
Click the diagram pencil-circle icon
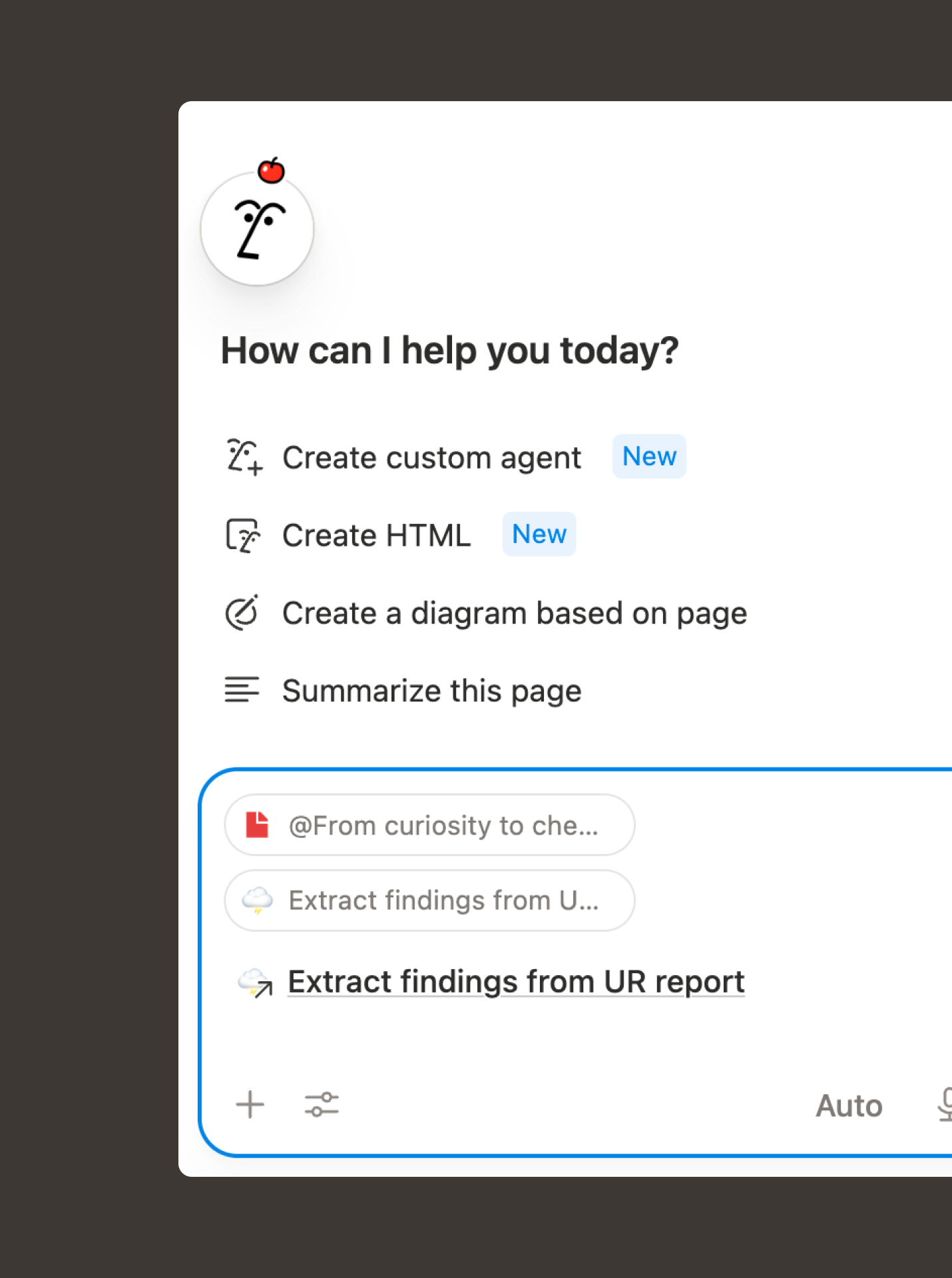coord(242,612)
